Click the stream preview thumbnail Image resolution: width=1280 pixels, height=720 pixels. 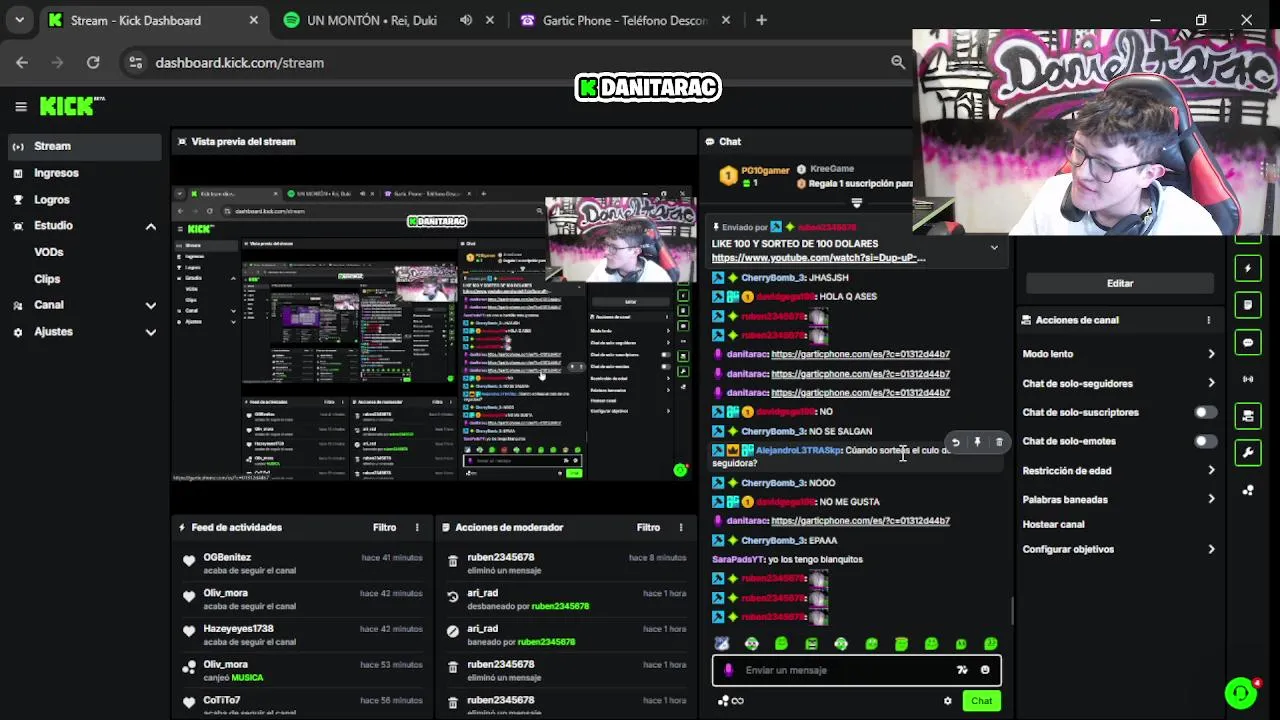click(434, 334)
